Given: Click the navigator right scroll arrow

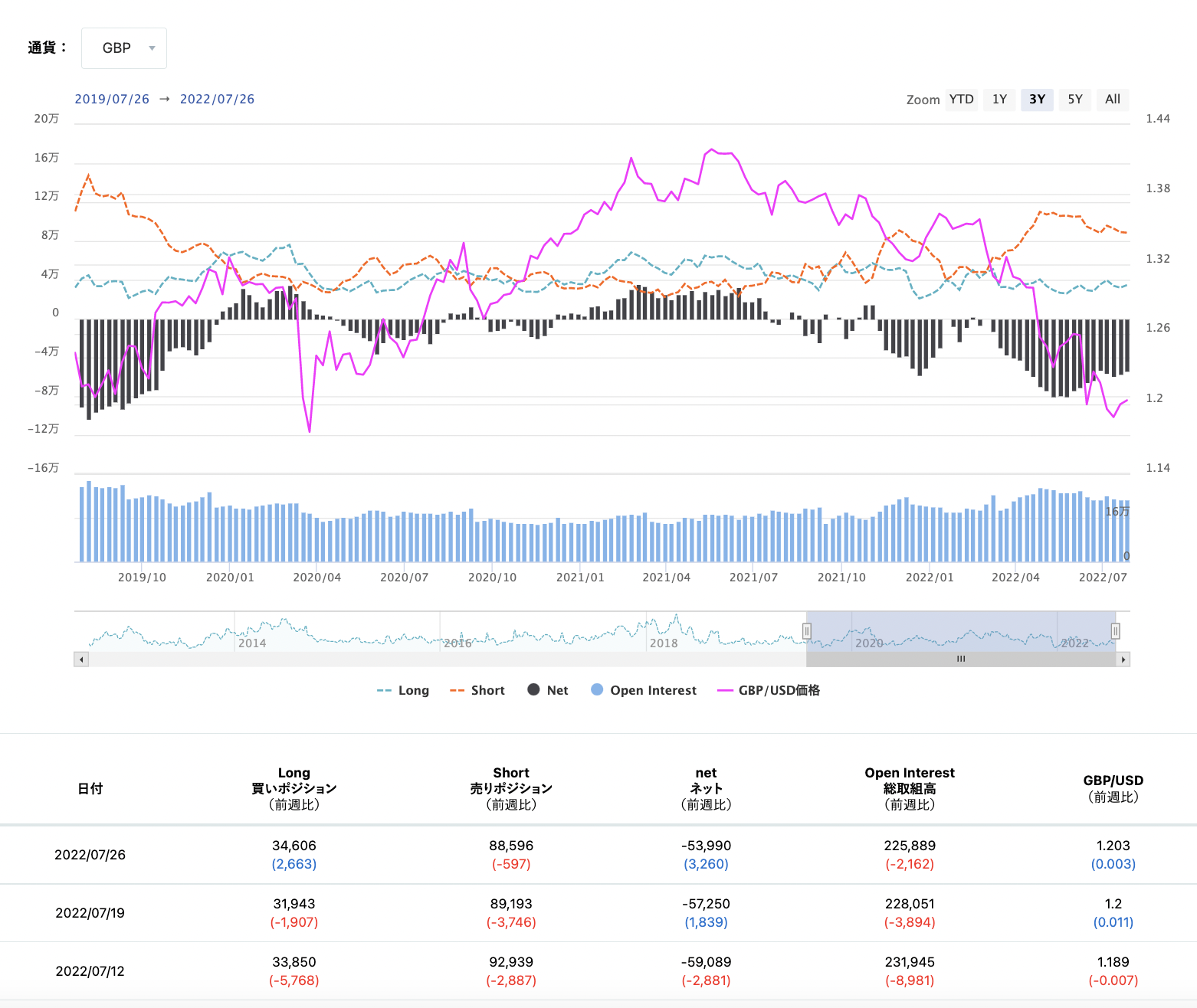Looking at the screenshot, I should tap(1123, 659).
